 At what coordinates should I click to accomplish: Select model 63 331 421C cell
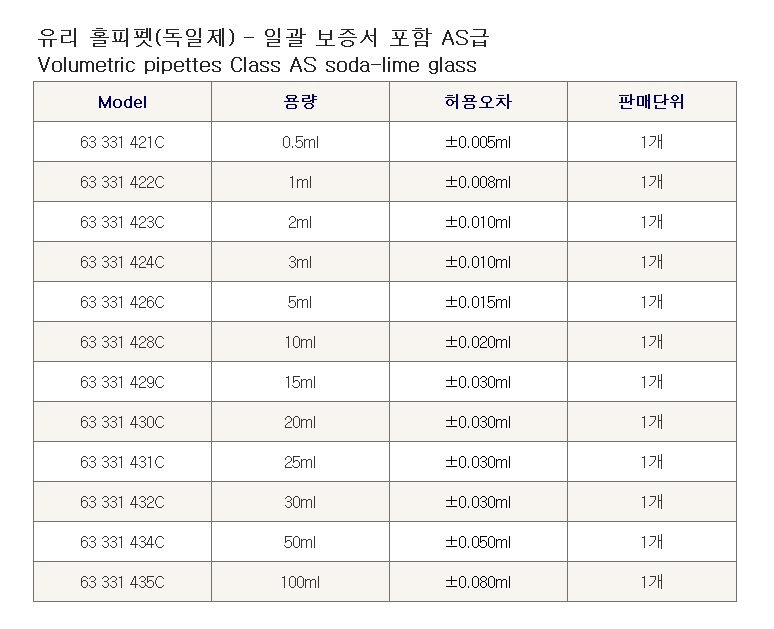(x=122, y=142)
